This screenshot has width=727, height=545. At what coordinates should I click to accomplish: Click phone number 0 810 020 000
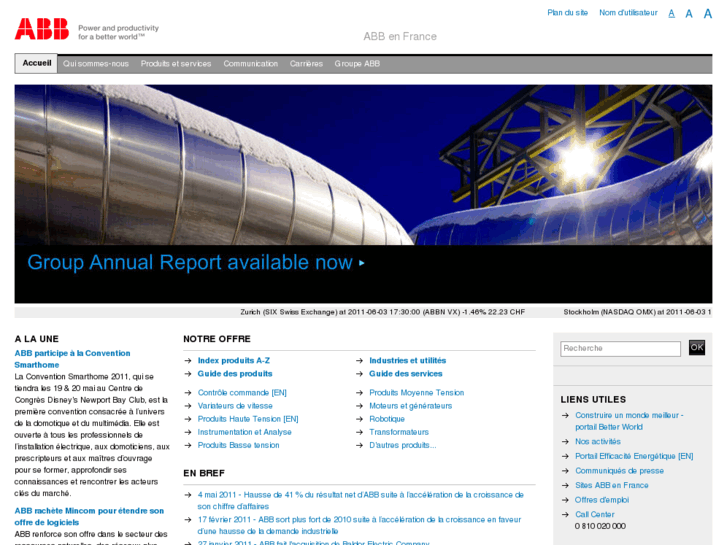click(x=600, y=526)
